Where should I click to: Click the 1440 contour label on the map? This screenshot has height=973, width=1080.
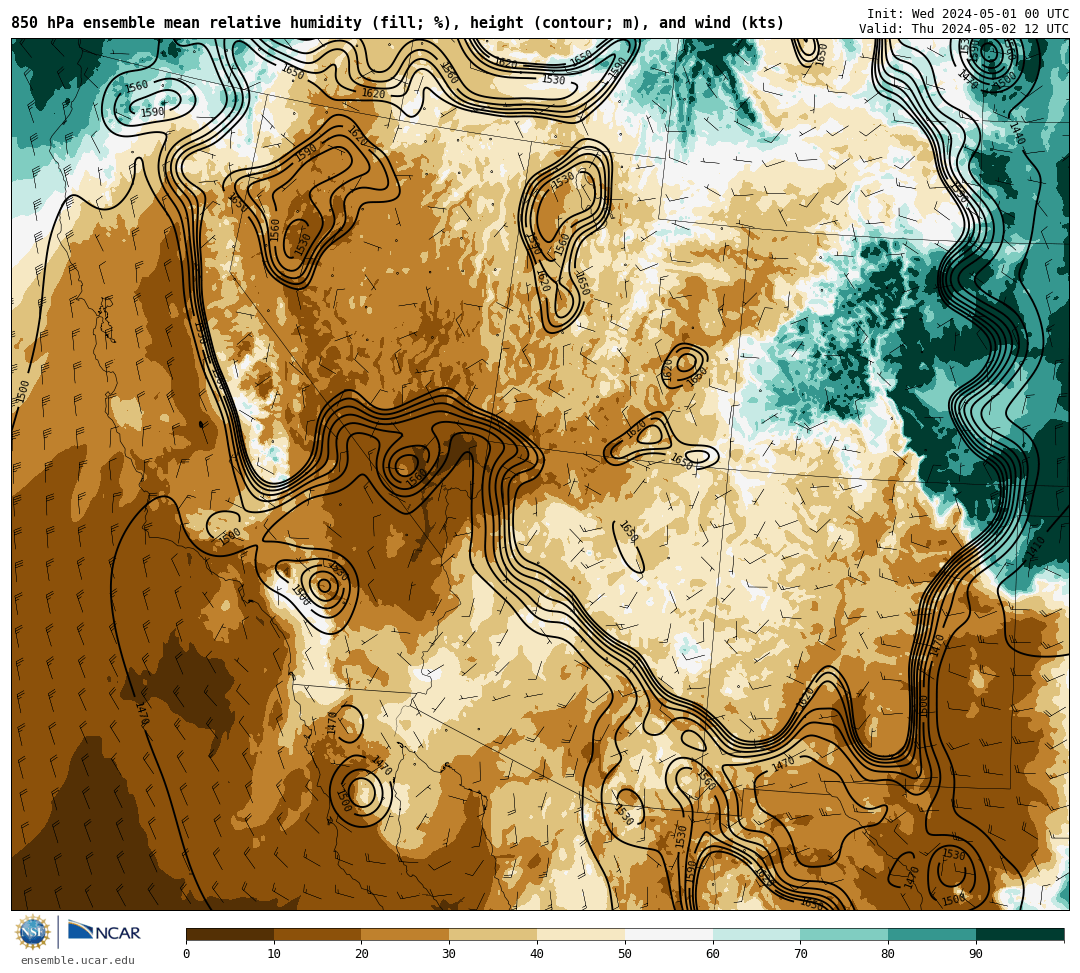click(x=1017, y=134)
